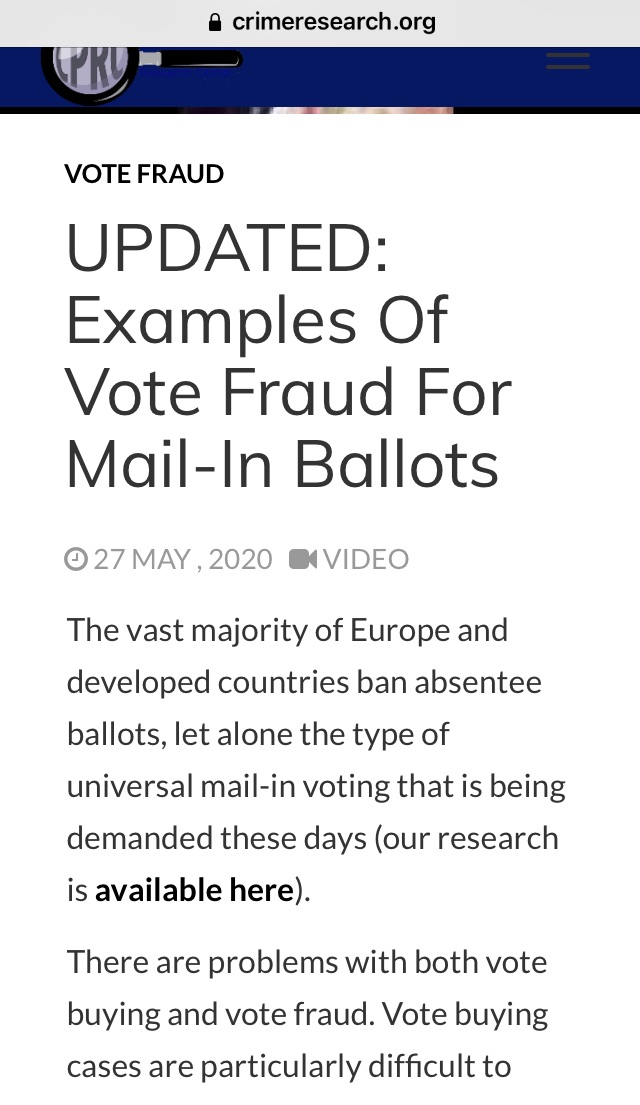Click the clock icon beside the date
The image size is (640, 1105).
(75, 560)
